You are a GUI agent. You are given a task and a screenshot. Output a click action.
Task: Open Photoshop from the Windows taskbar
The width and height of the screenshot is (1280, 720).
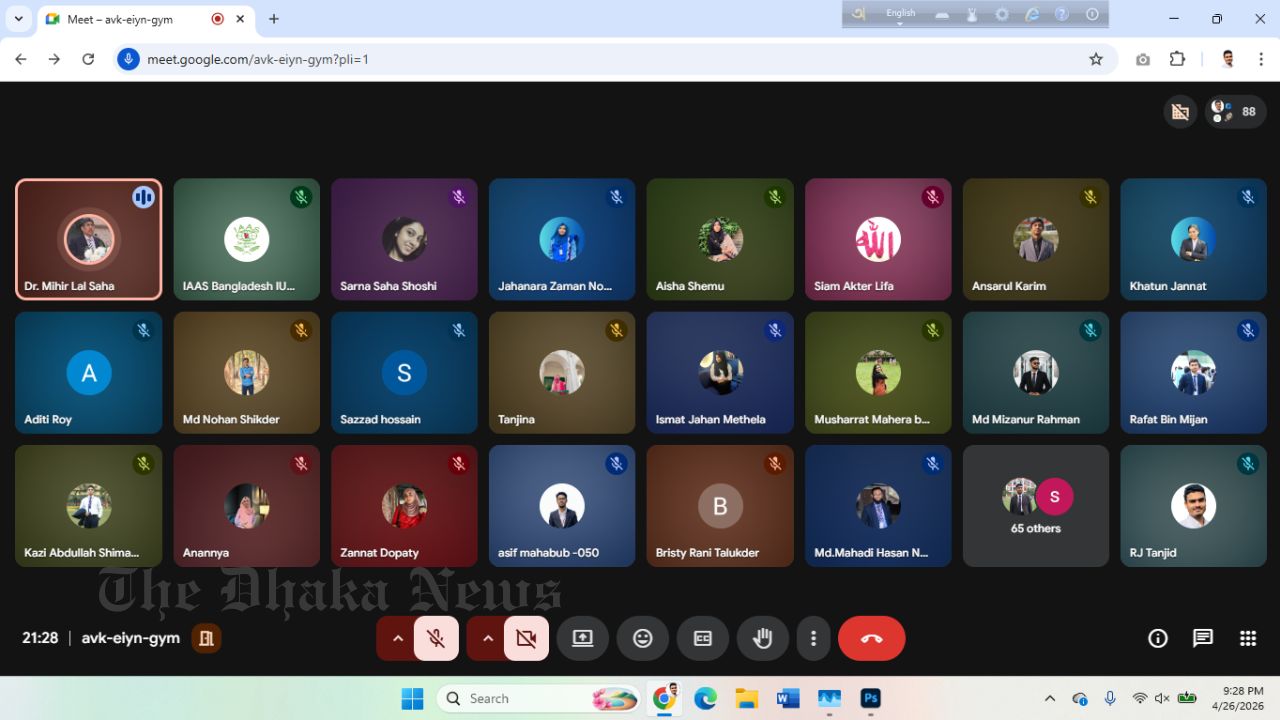pyautogui.click(x=870, y=698)
